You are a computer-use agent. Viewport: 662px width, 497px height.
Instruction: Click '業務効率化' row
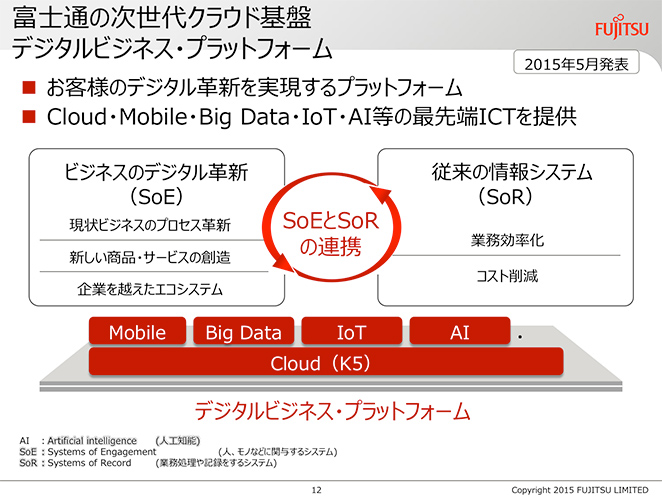[507, 240]
